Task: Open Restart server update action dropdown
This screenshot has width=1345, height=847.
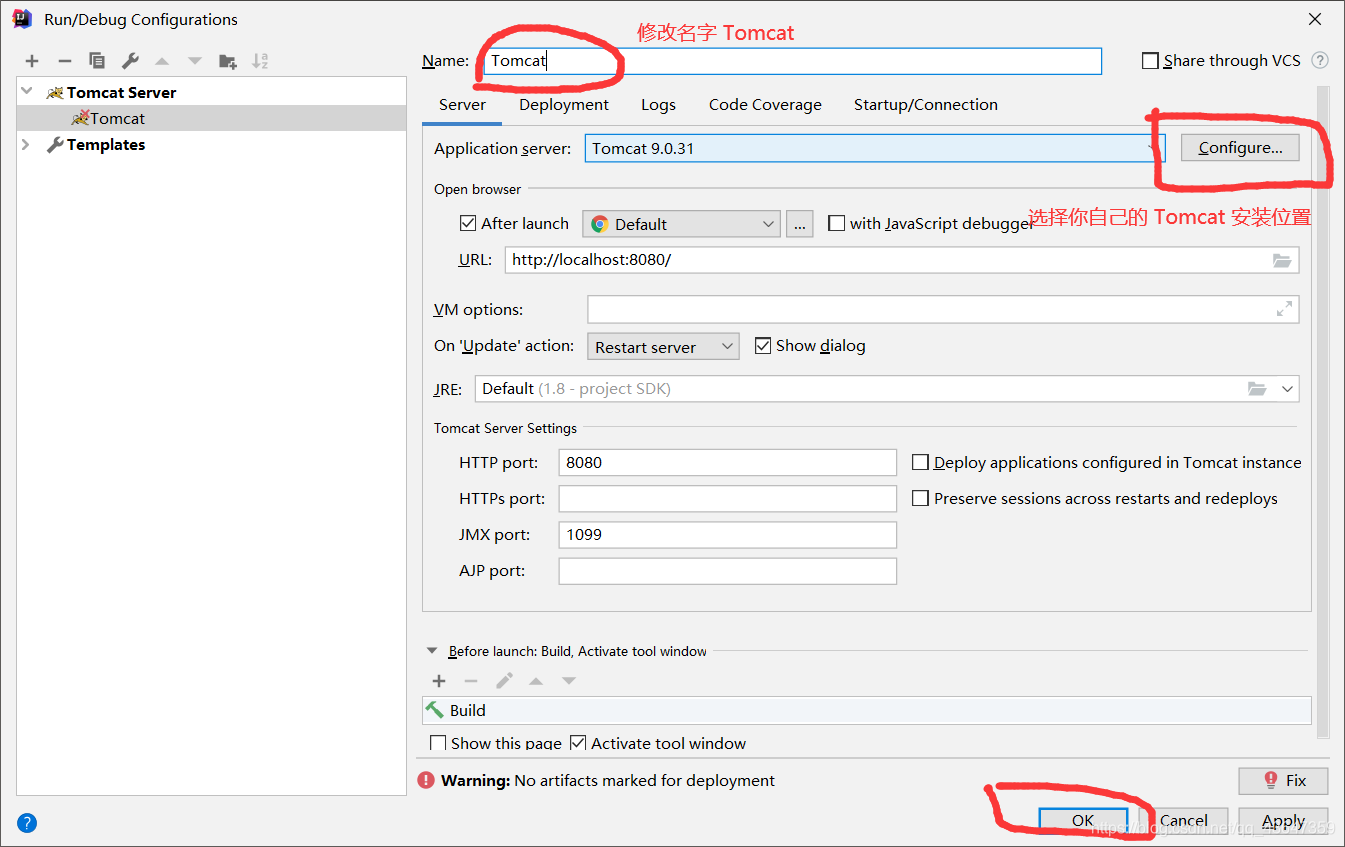Action: tap(663, 347)
